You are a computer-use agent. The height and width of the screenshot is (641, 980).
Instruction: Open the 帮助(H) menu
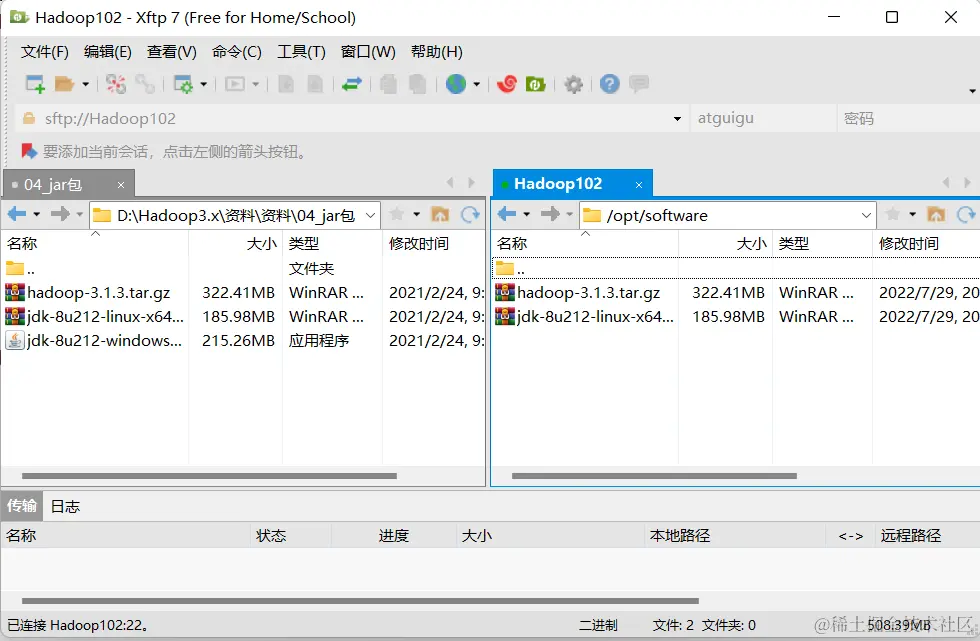(x=437, y=52)
